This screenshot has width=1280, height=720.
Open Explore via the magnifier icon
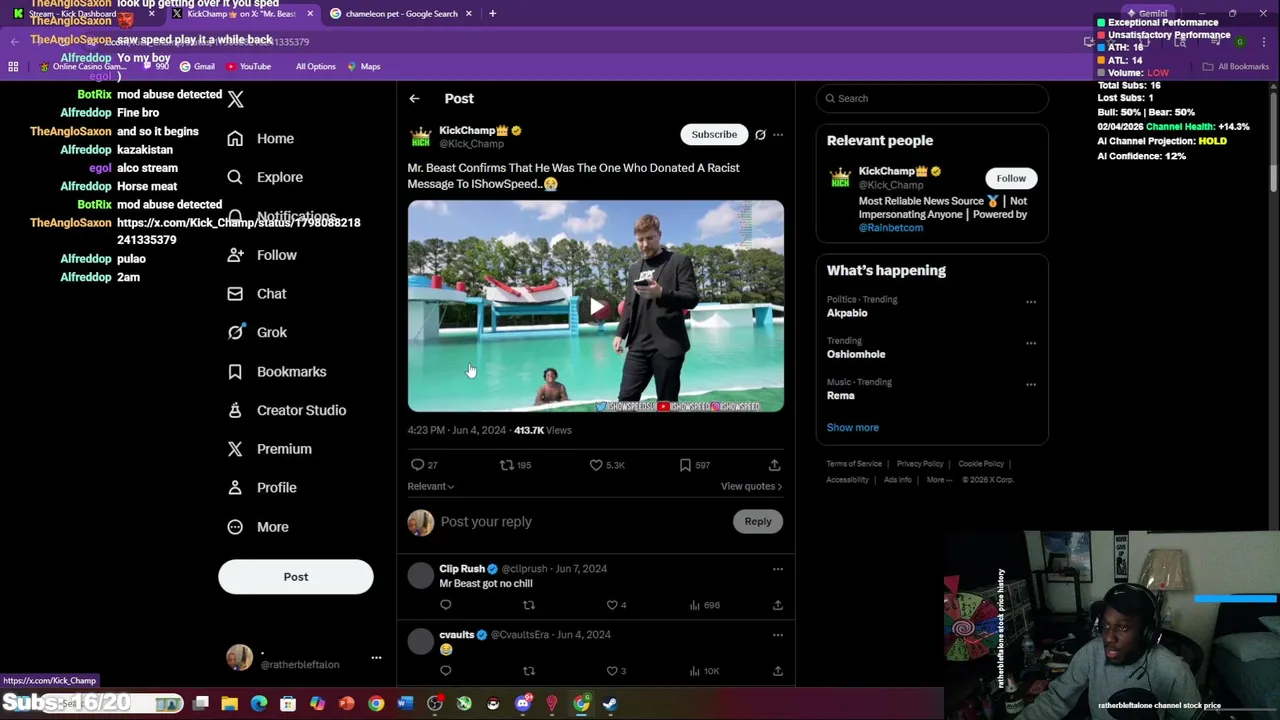point(235,177)
